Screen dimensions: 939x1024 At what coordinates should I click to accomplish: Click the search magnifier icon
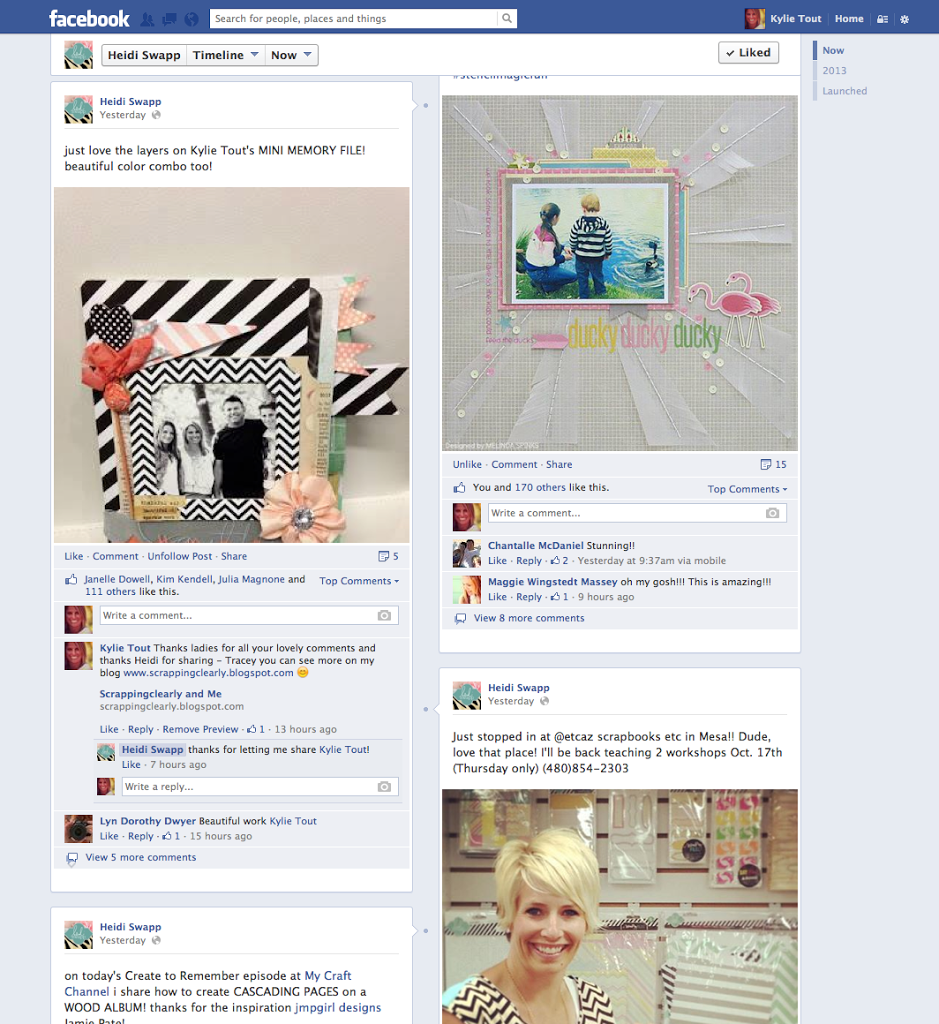click(x=507, y=19)
